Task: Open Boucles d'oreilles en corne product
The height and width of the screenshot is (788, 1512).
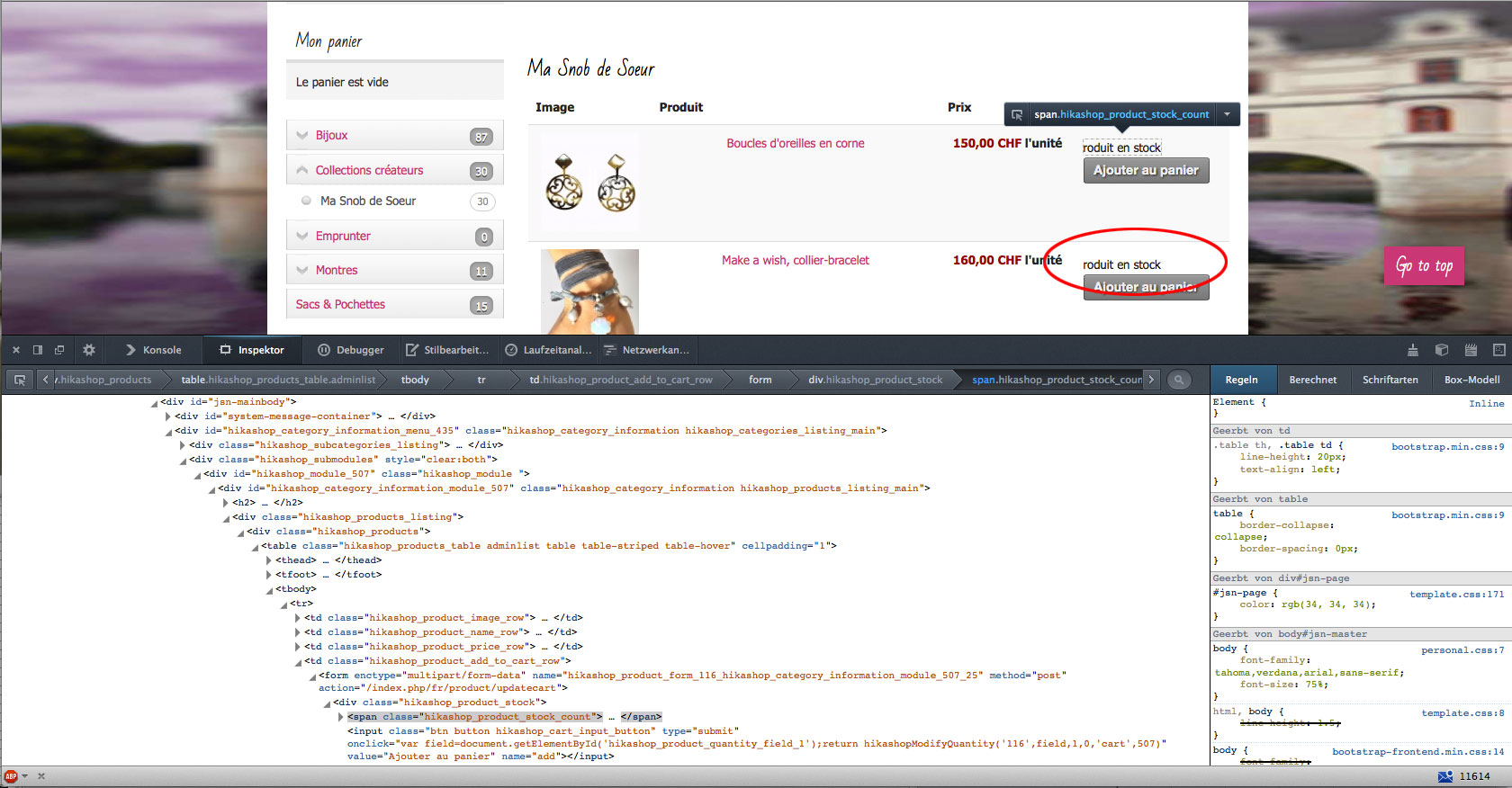Action: (x=796, y=143)
